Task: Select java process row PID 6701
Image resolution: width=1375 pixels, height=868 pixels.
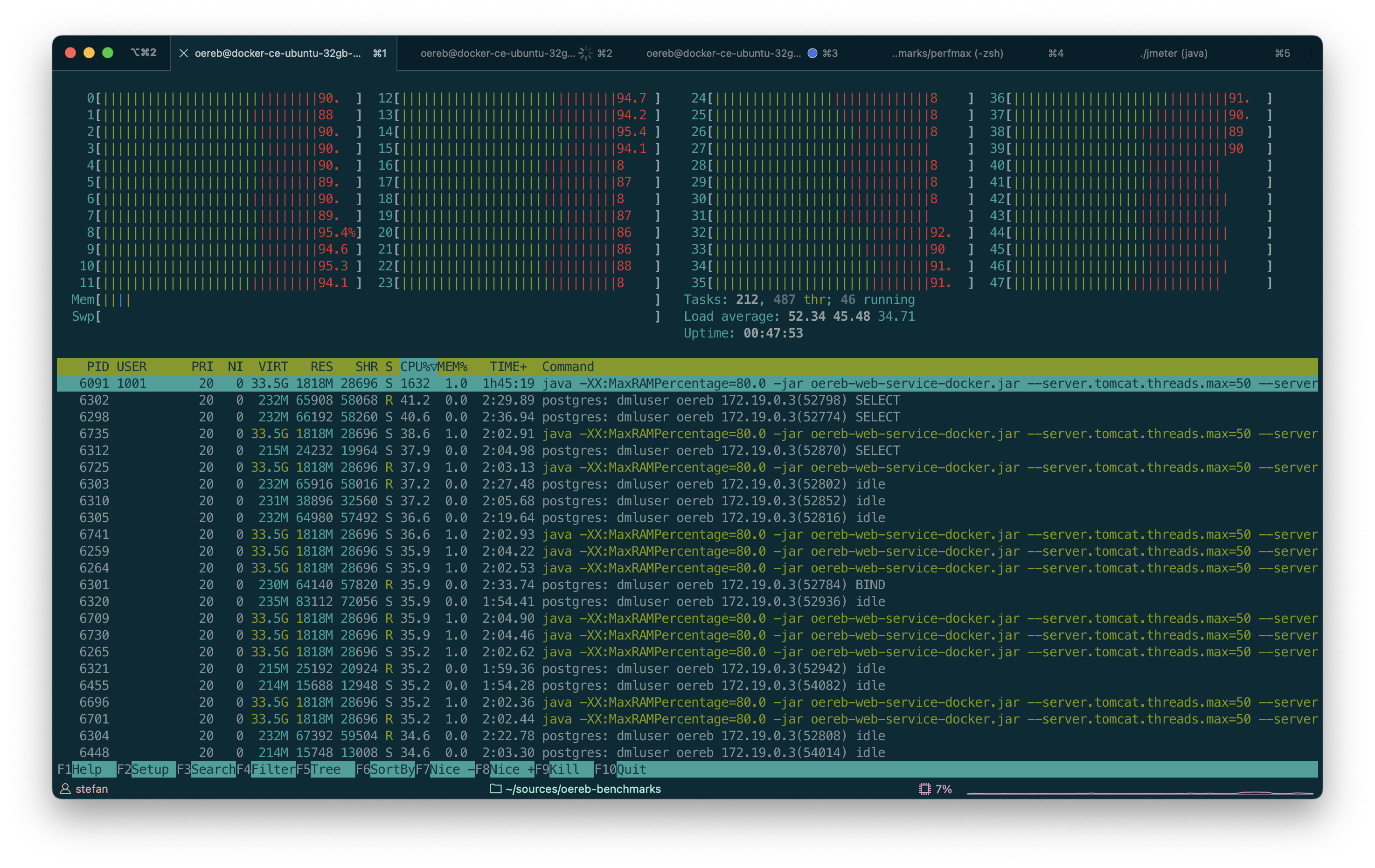Action: pyautogui.click(x=687, y=719)
